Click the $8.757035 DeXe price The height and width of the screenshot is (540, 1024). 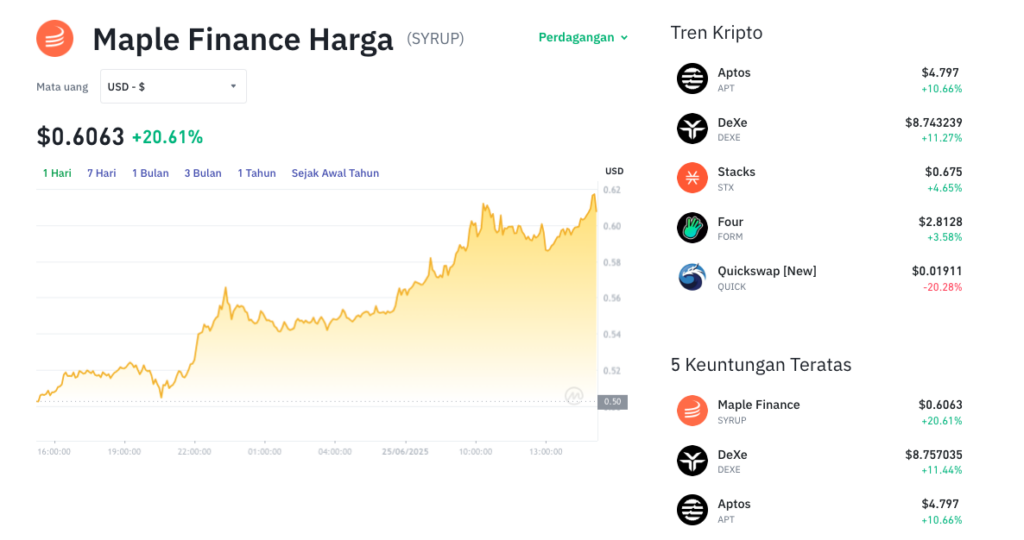[933, 454]
